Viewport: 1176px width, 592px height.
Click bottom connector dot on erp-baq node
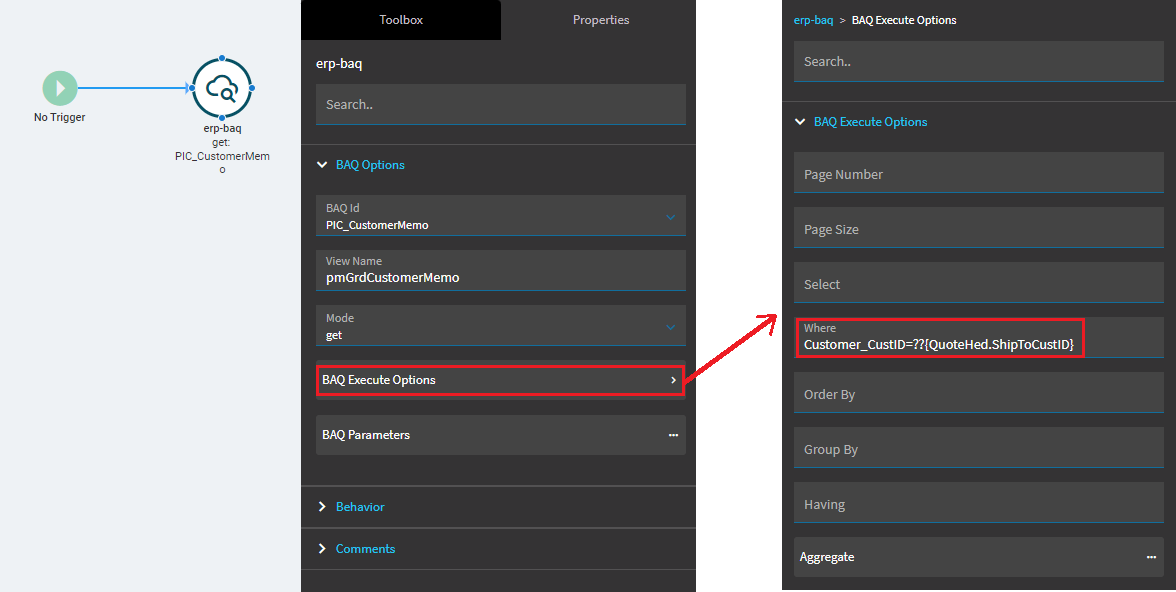222,118
